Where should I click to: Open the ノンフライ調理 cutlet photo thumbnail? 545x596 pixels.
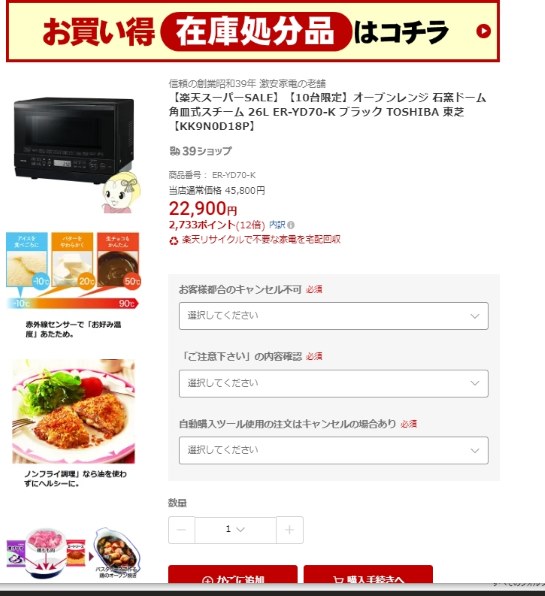(x=73, y=411)
